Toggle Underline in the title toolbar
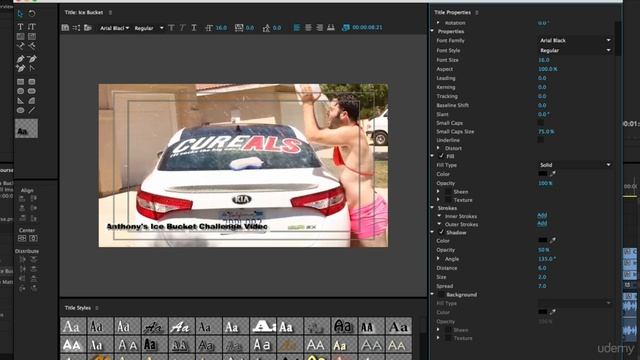The height and width of the screenshot is (360, 640). coord(194,28)
